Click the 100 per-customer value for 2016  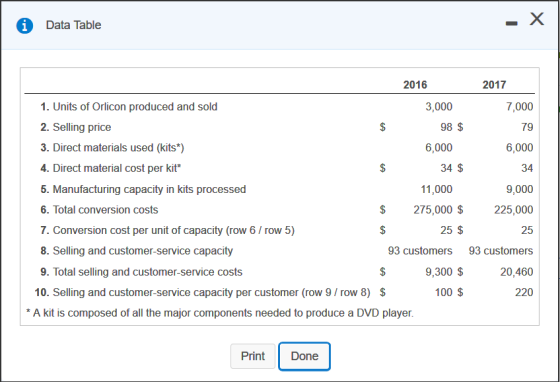444,292
